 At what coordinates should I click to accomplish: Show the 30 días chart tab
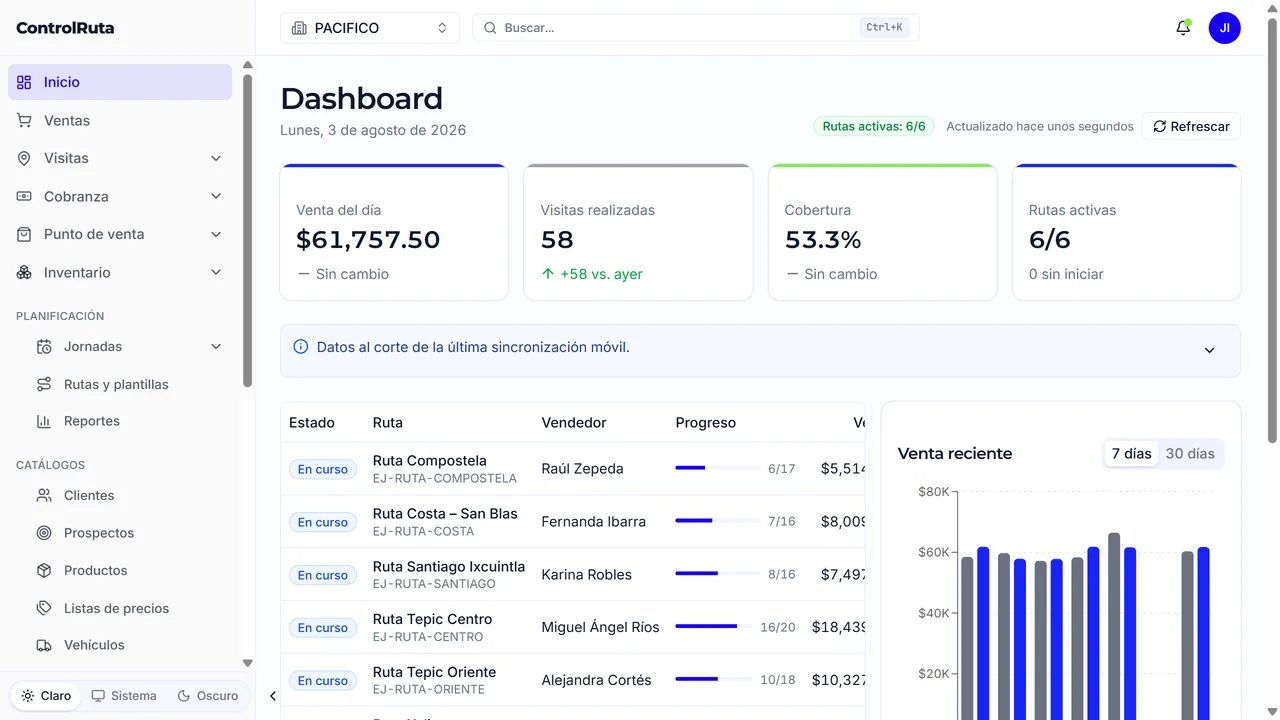1190,453
